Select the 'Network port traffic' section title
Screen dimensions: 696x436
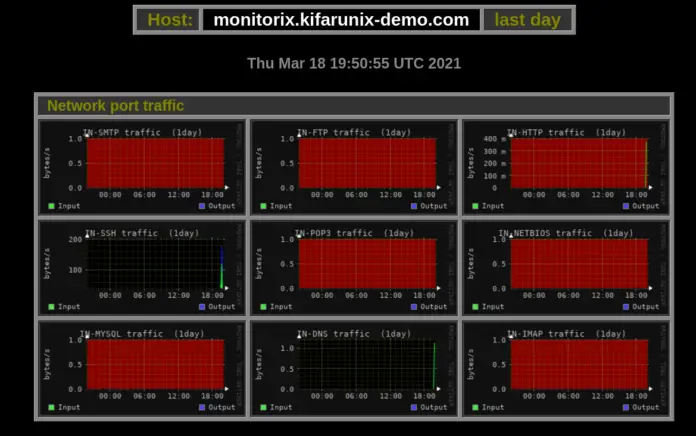click(116, 106)
